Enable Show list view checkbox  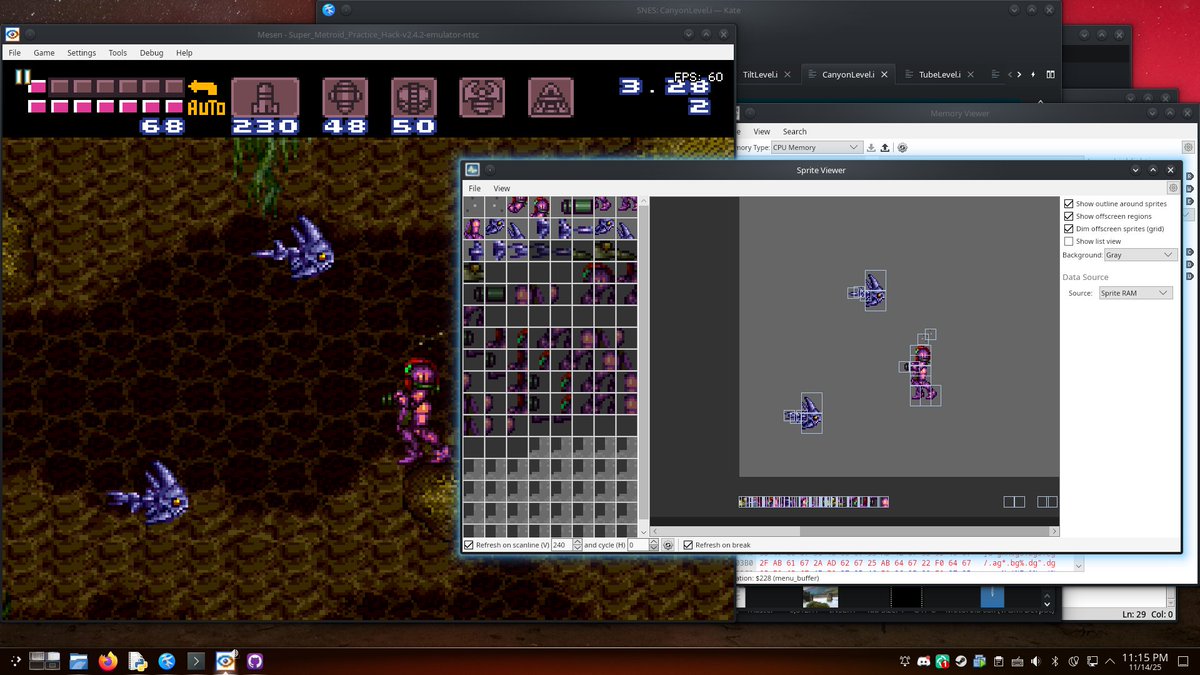click(x=1069, y=241)
